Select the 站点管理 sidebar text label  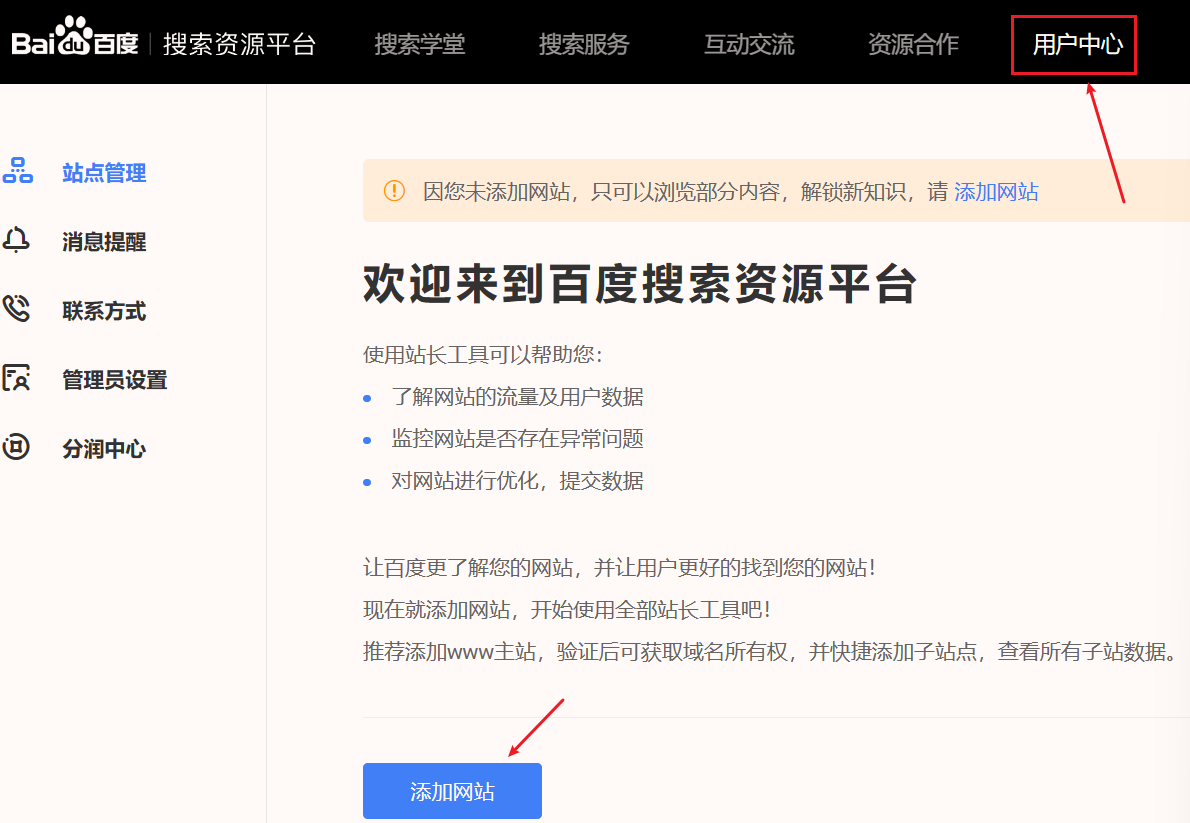(x=104, y=173)
